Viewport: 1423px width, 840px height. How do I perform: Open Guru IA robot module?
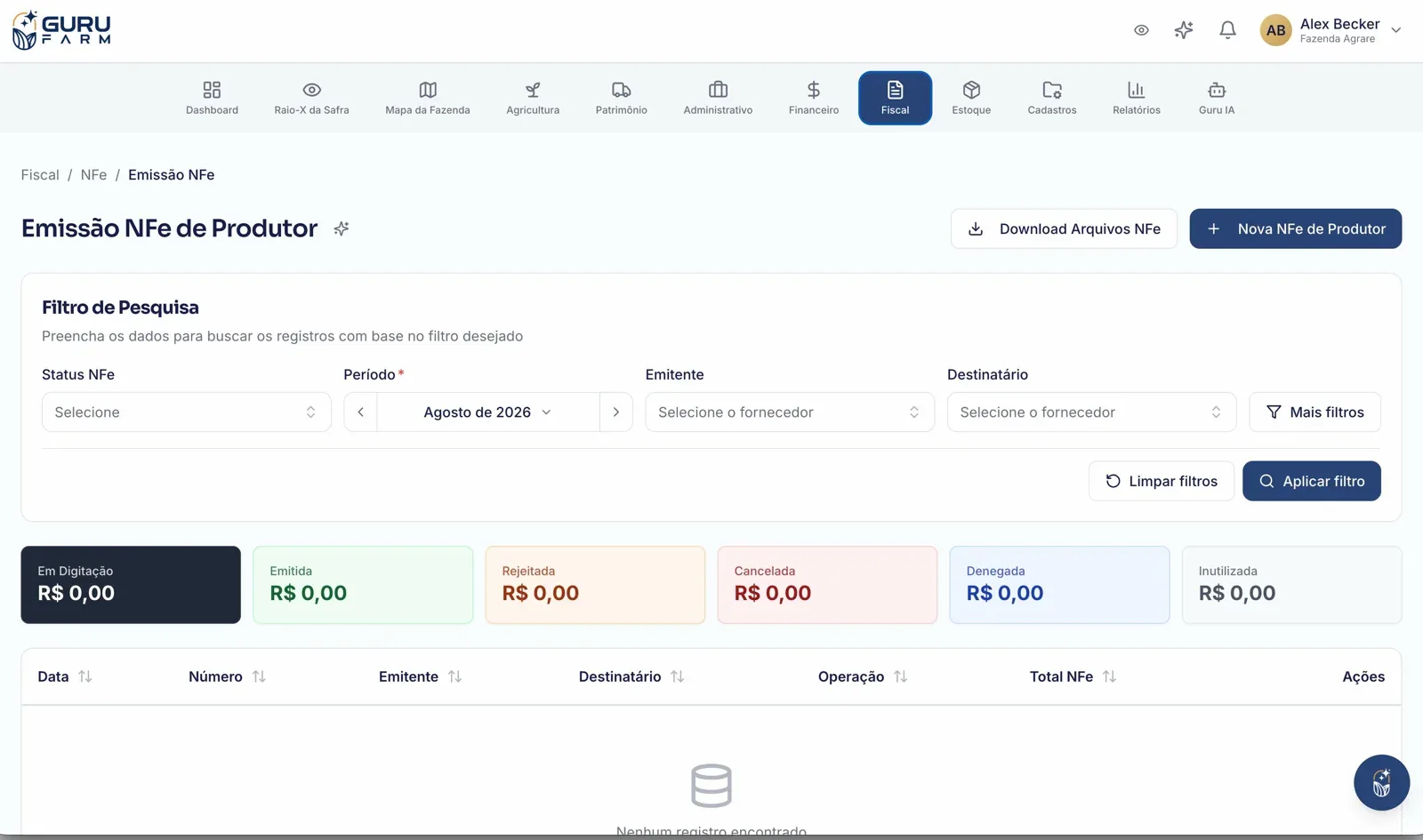[x=1217, y=98]
